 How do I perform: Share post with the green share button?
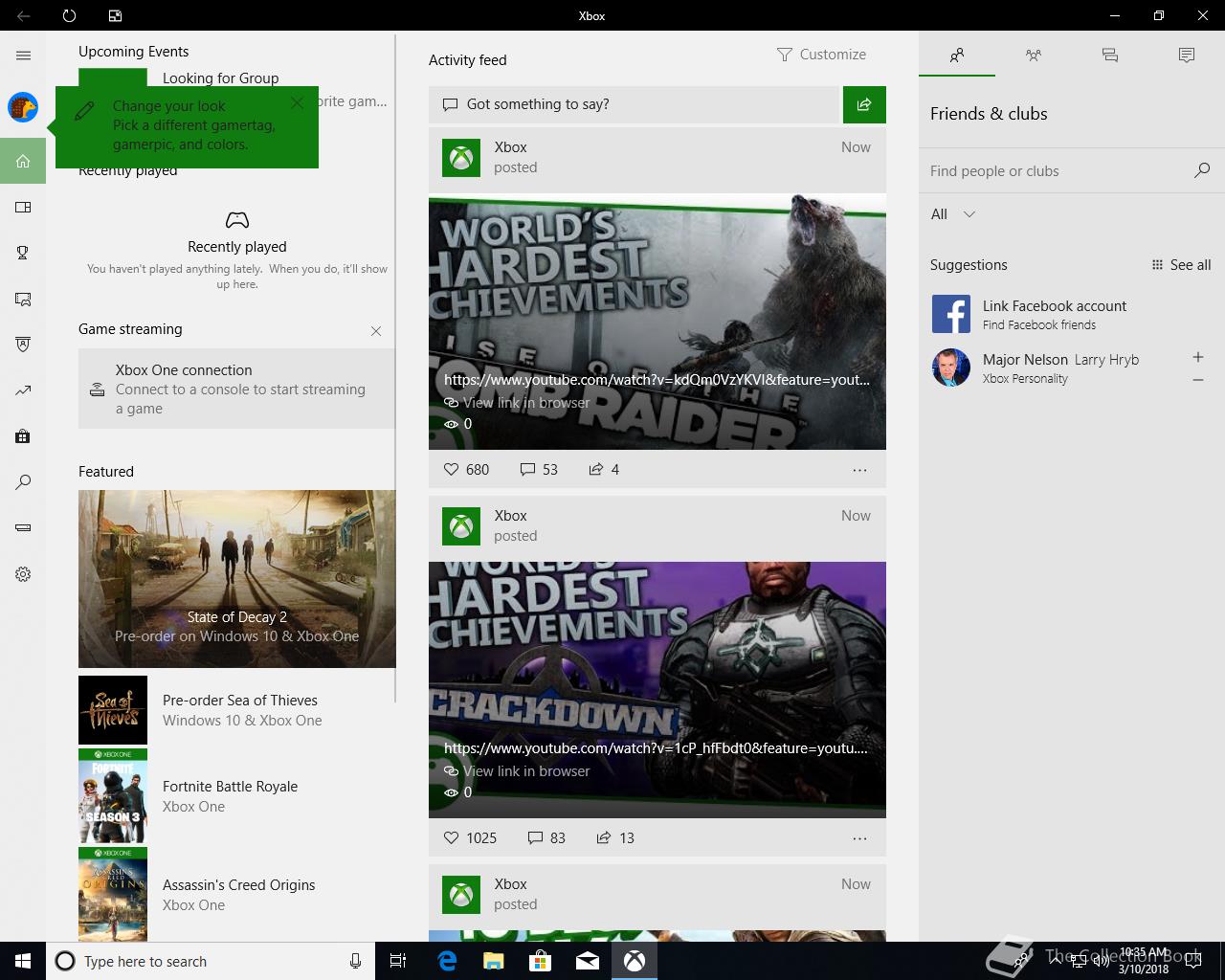tap(864, 104)
